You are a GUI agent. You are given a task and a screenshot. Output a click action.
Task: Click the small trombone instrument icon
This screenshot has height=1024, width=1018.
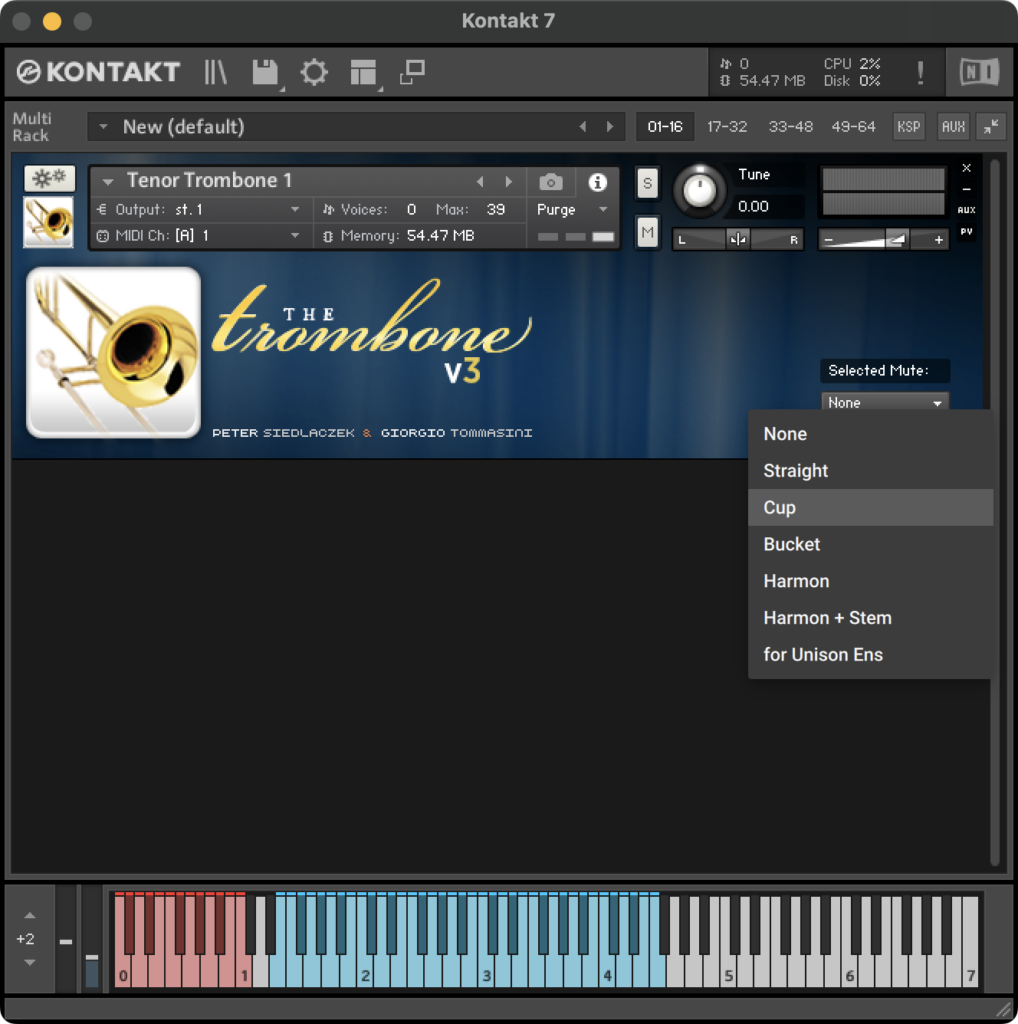click(x=48, y=222)
